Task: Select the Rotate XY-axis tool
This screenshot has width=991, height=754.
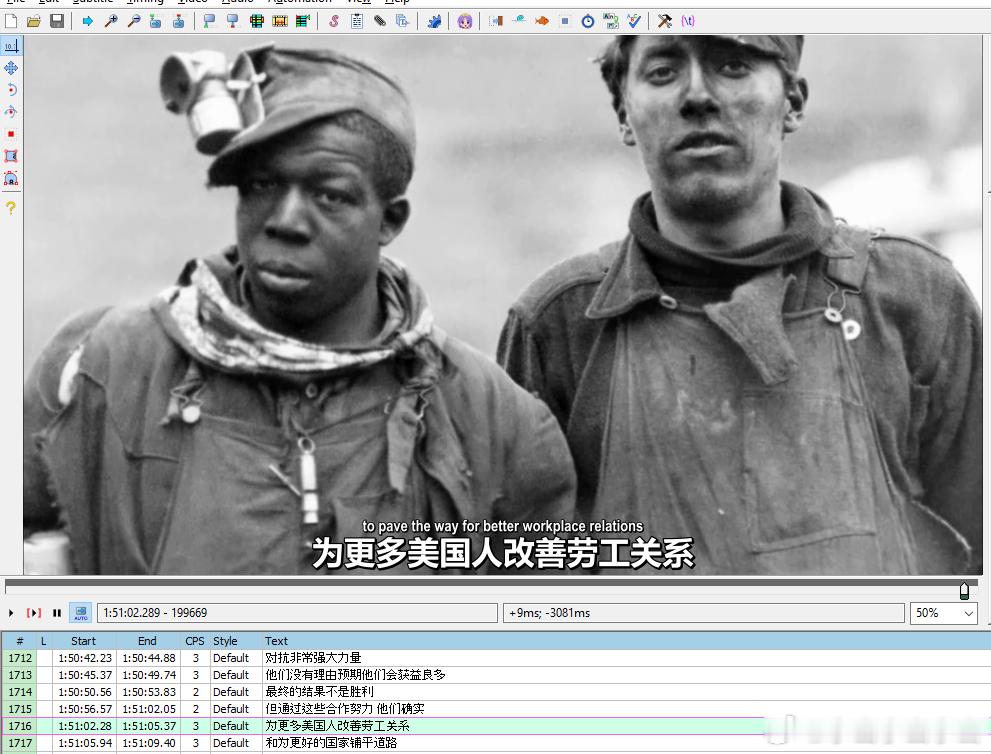Action: (x=11, y=112)
